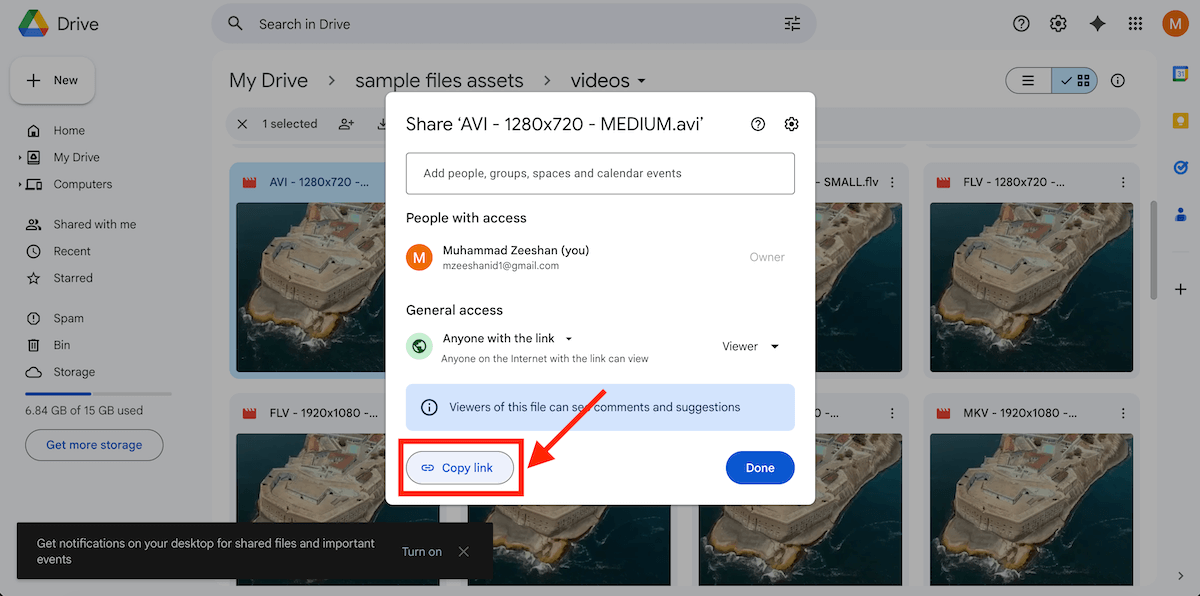Open Google Calendar in side panel
1200x596 pixels.
pyautogui.click(x=1180, y=74)
